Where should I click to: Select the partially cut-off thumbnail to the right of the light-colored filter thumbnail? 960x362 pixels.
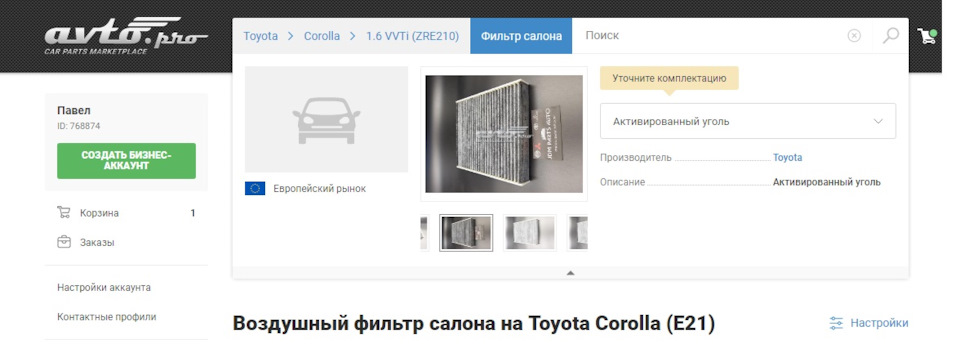coord(577,233)
